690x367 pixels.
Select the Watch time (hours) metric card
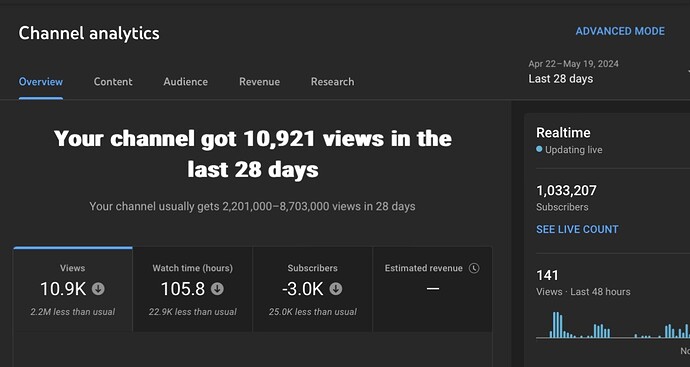(193, 289)
